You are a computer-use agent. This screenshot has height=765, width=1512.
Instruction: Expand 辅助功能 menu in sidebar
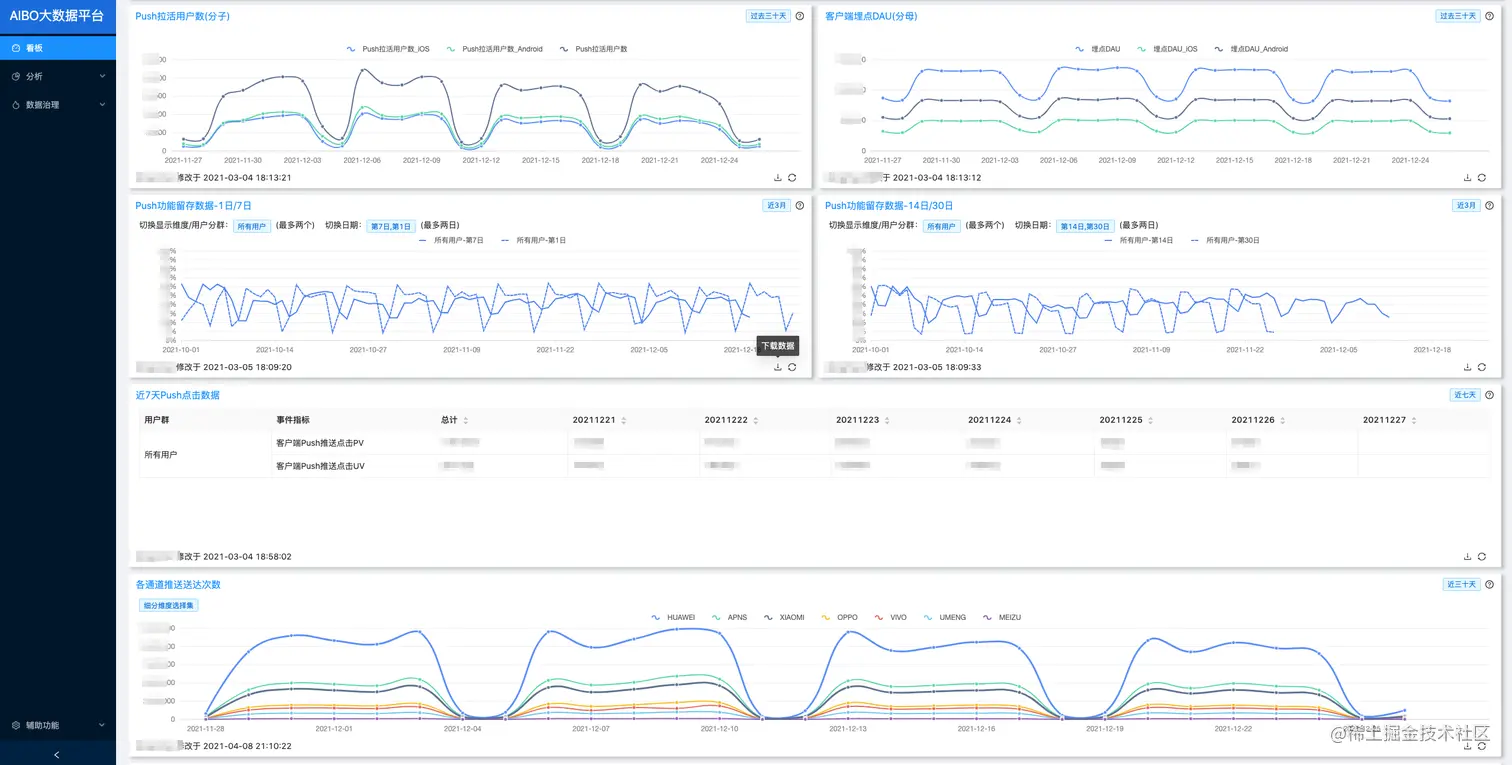(x=57, y=725)
